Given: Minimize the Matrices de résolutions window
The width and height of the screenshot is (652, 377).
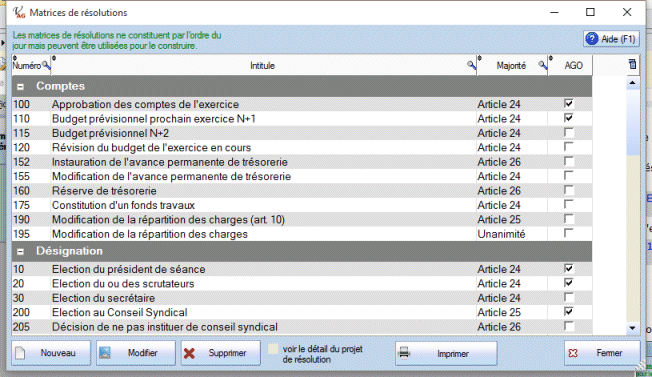Looking at the screenshot, I should point(554,12).
